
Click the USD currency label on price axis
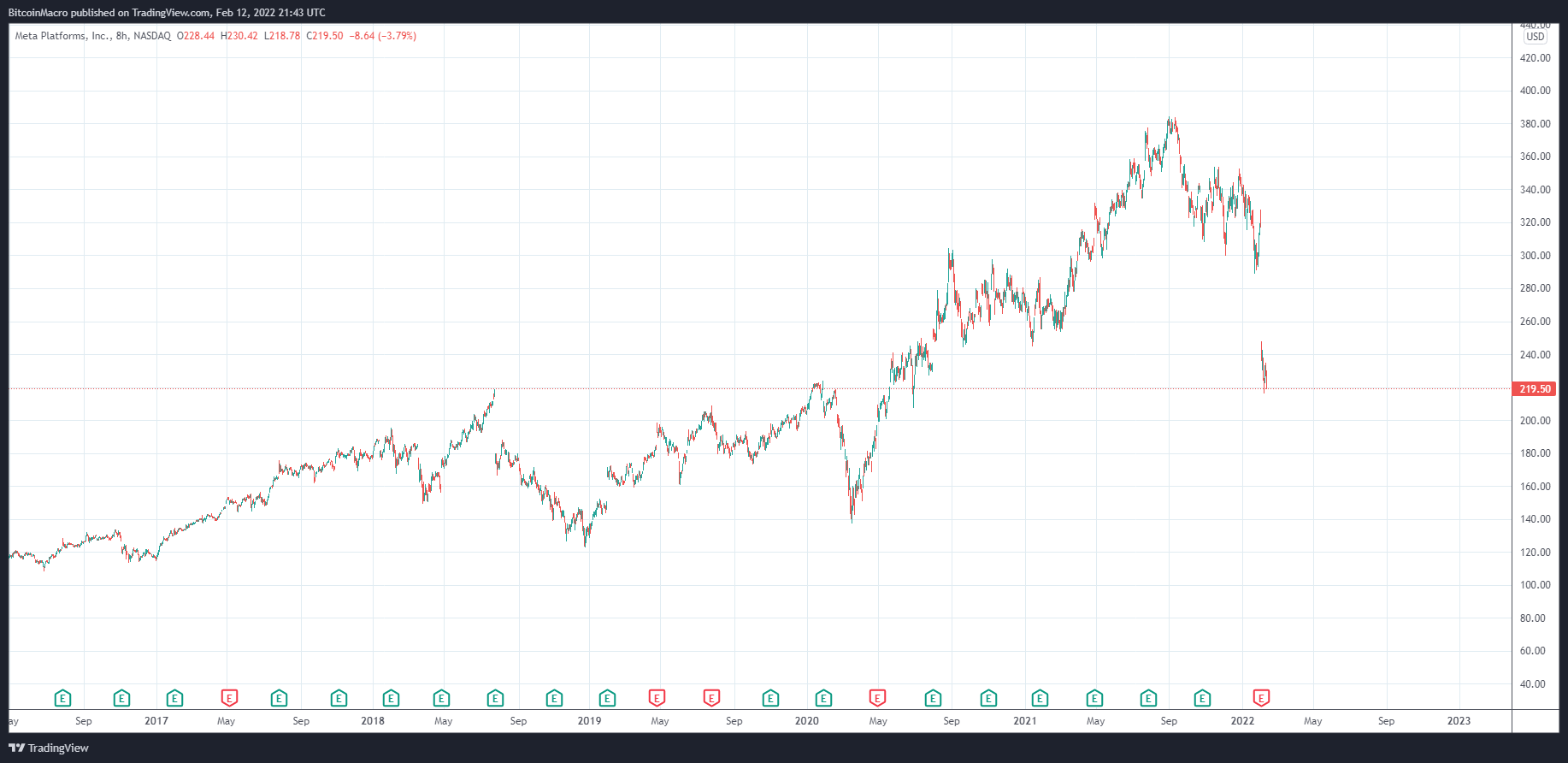click(x=1536, y=37)
